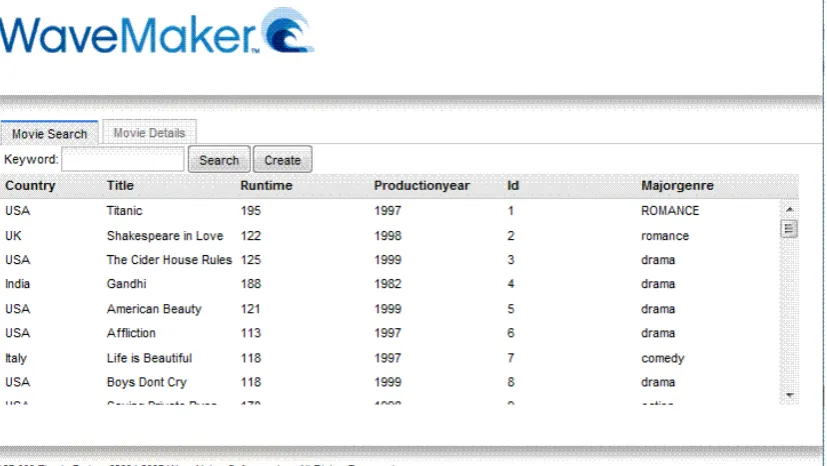This screenshot has width=827, height=466.
Task: Click the India country cell
Action: (x=17, y=284)
